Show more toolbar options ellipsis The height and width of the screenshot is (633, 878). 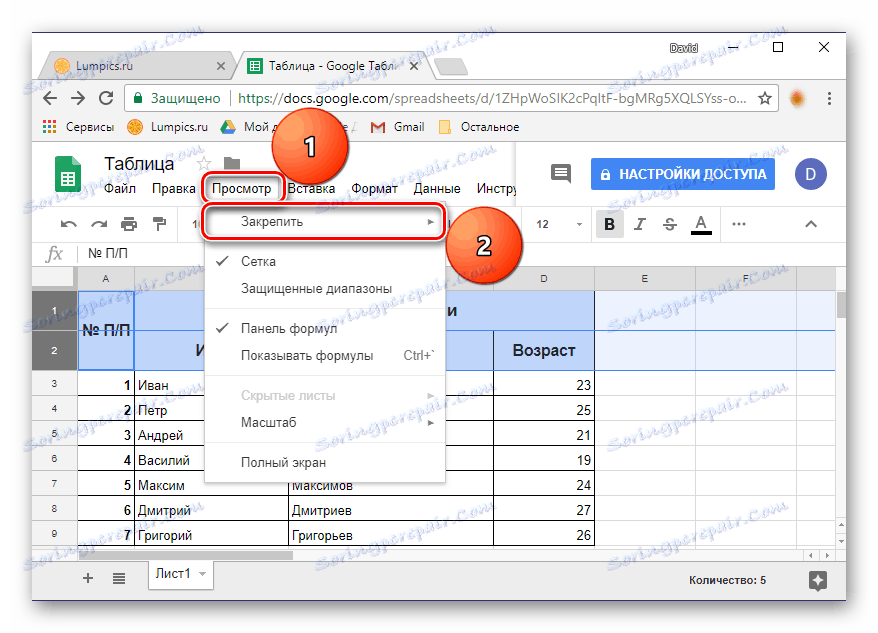point(739,225)
